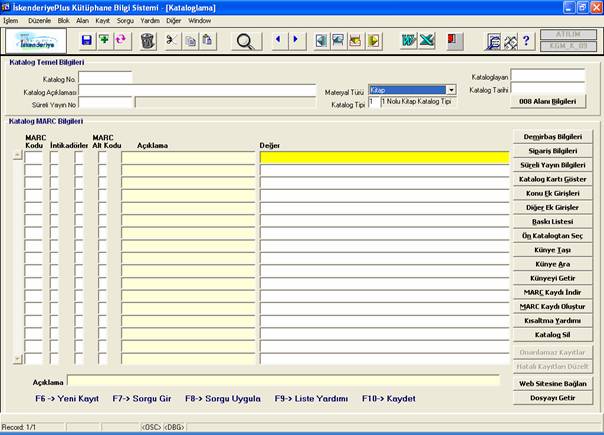This screenshot has width=604, height=435.
Task: Open the İşlem menu
Action: click(11, 21)
